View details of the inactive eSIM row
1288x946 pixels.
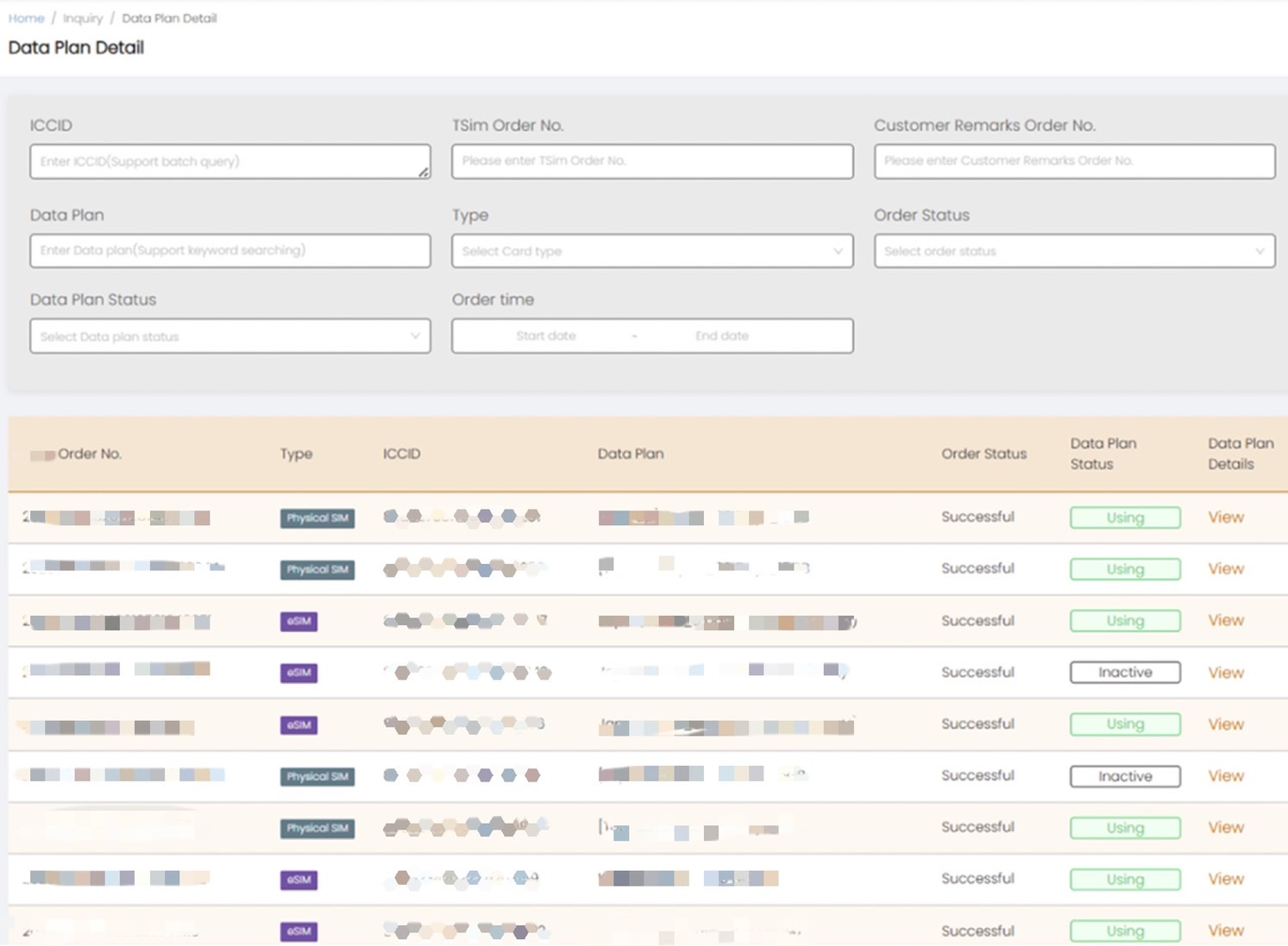pyautogui.click(x=1226, y=673)
